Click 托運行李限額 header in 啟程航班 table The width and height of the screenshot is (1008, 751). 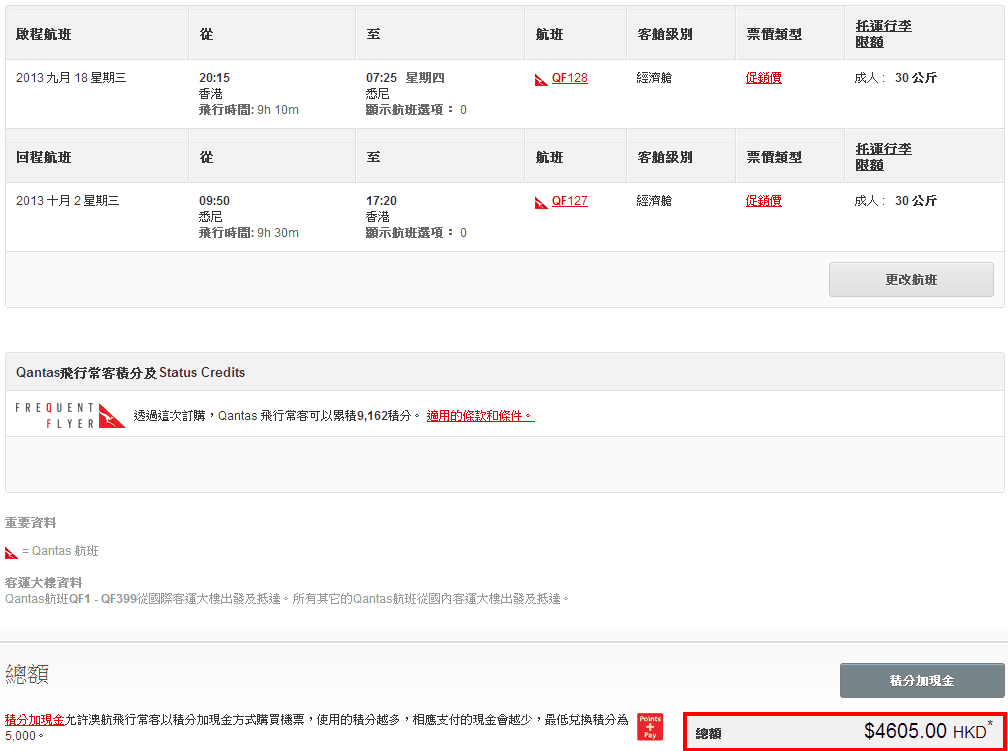point(883,34)
